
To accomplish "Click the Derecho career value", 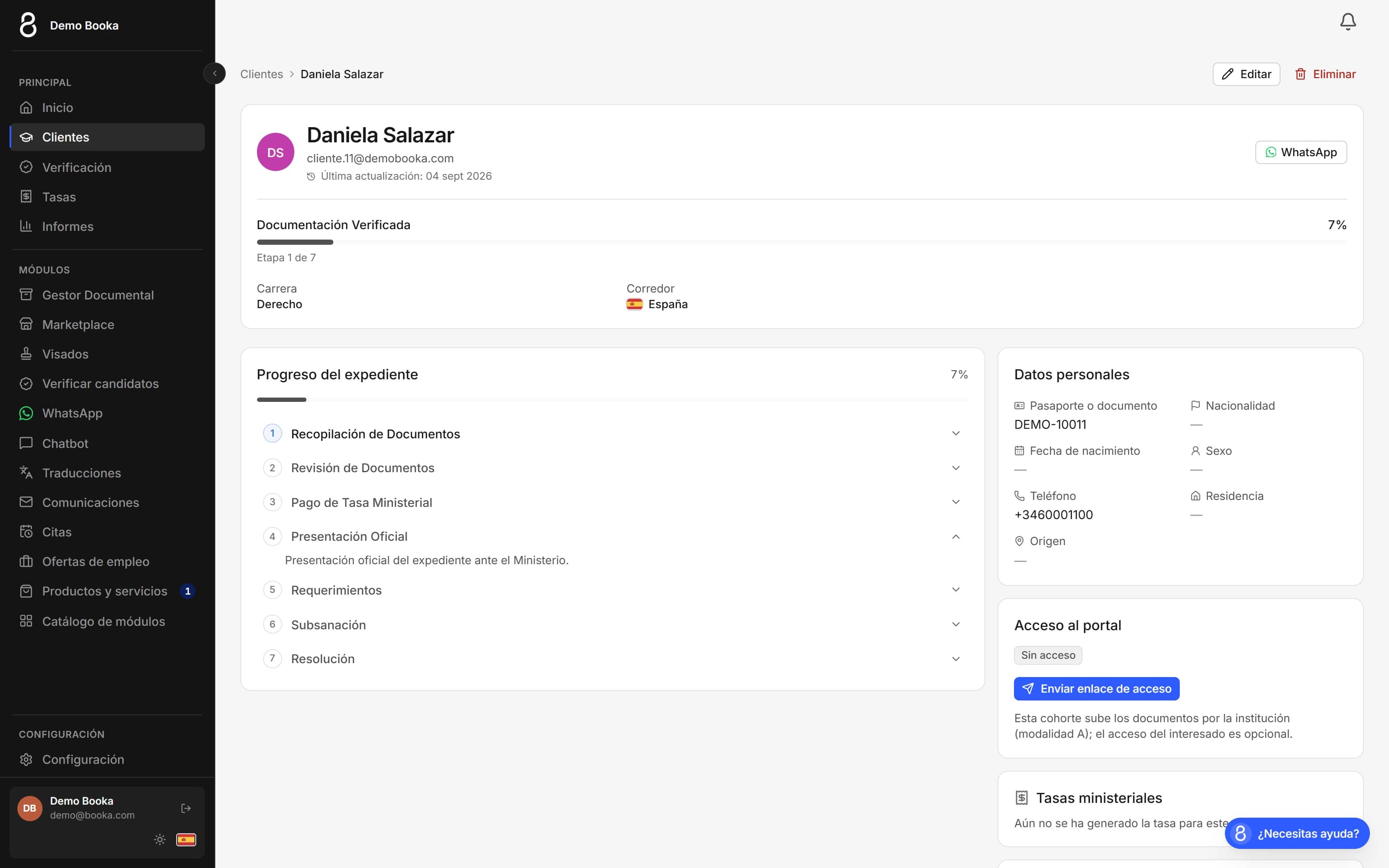I will pos(279,304).
